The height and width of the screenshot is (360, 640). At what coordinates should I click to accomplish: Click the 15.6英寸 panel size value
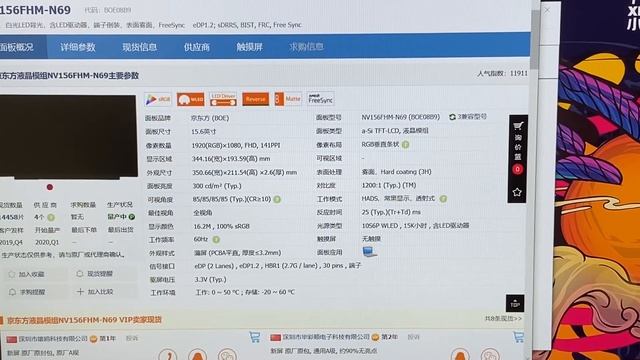point(204,132)
